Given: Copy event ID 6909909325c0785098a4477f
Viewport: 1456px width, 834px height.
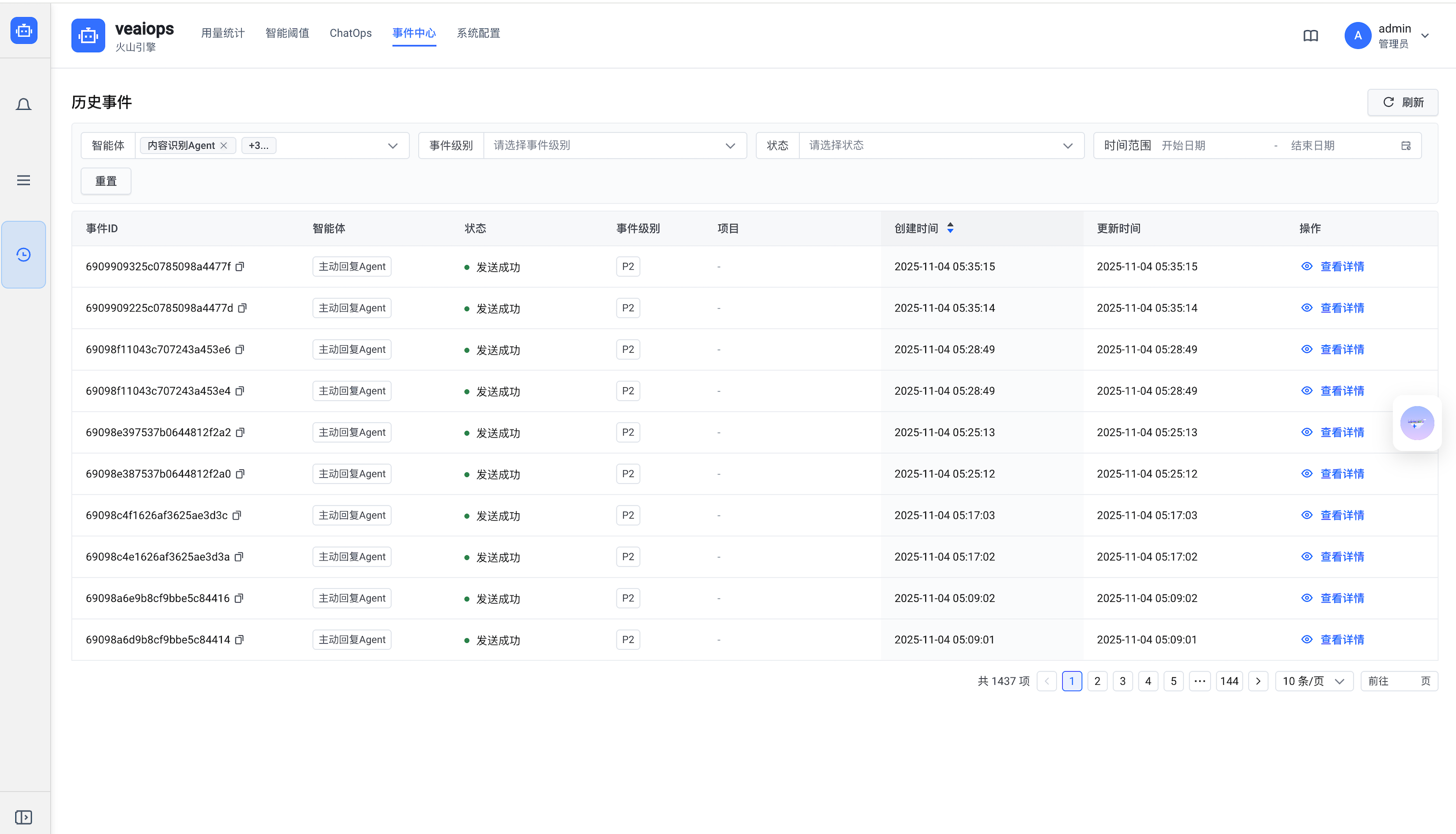Looking at the screenshot, I should point(241,266).
